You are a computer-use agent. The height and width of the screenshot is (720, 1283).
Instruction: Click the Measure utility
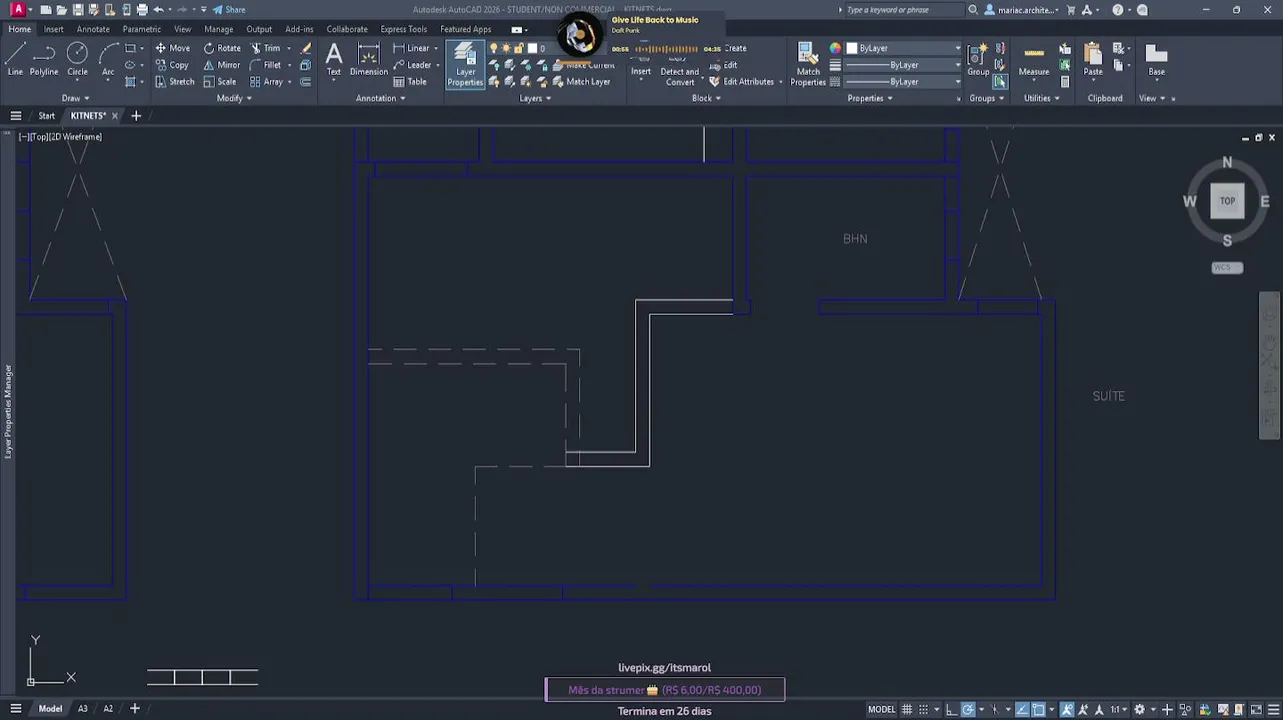pos(1034,59)
